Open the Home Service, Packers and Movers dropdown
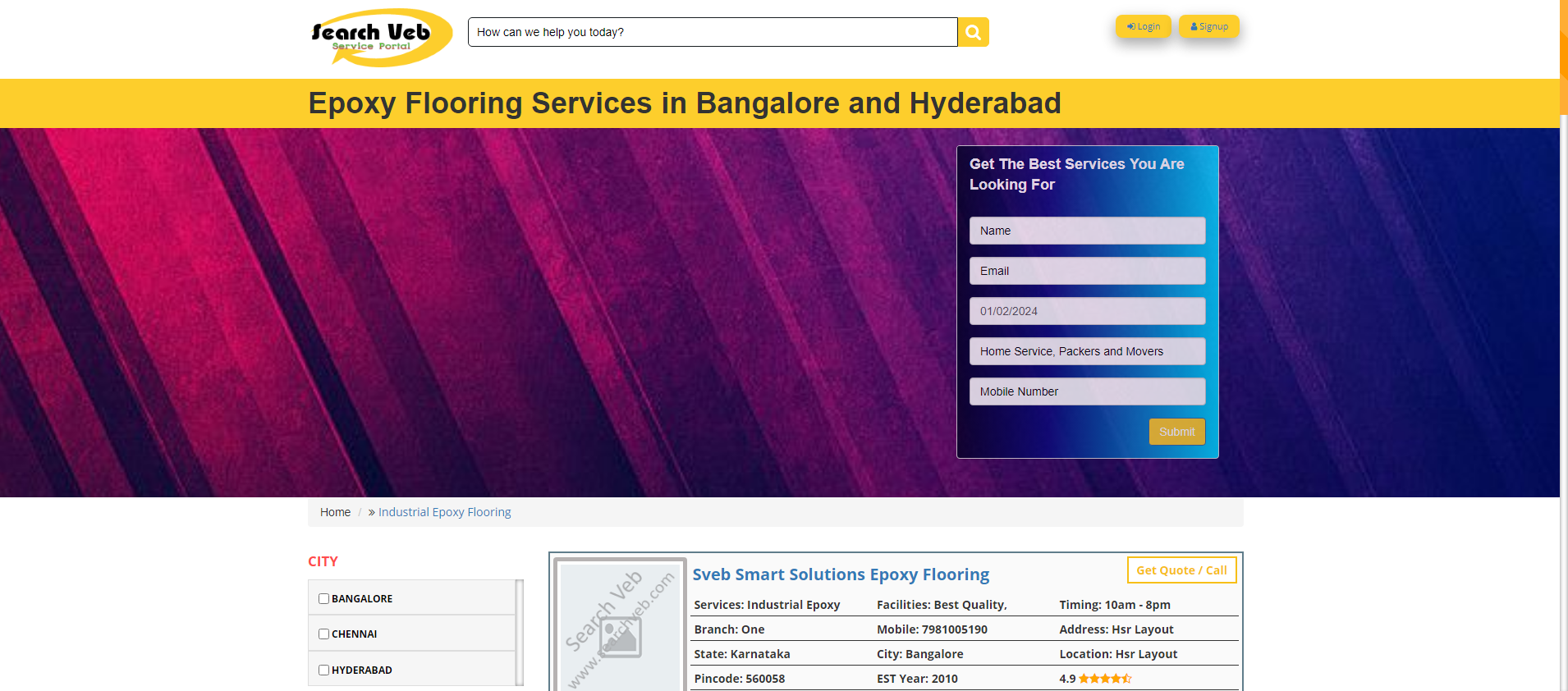Image resolution: width=1568 pixels, height=691 pixels. 1087,351
